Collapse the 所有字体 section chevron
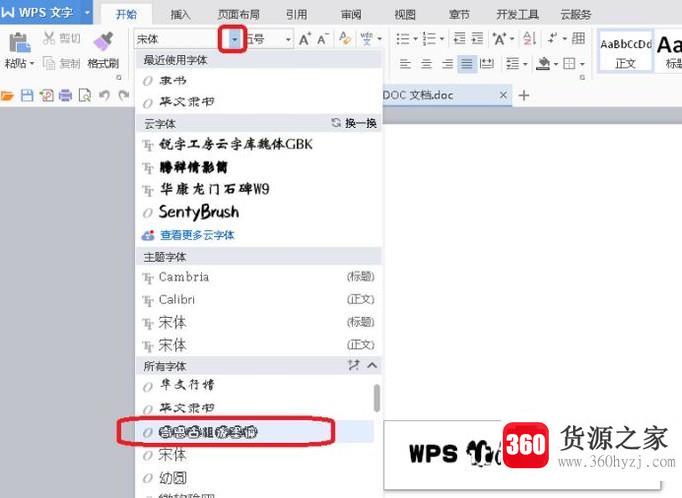The height and width of the screenshot is (498, 682). point(372,365)
